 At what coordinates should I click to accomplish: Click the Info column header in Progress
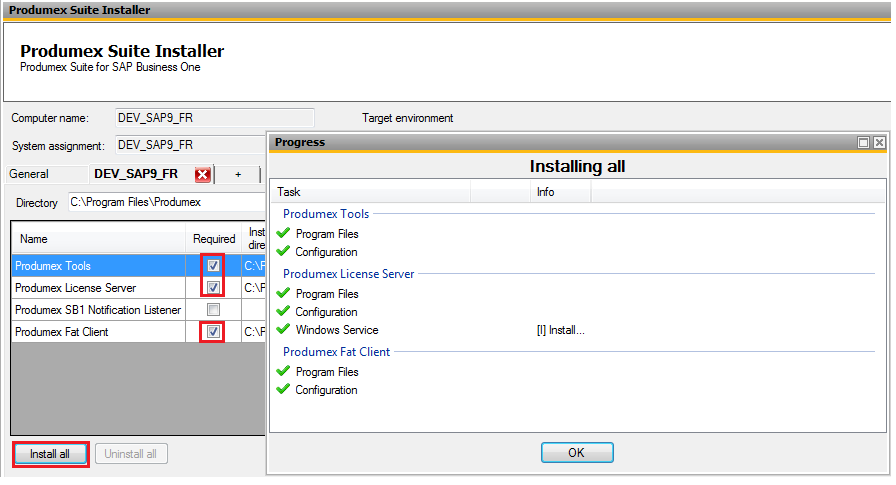[561, 192]
